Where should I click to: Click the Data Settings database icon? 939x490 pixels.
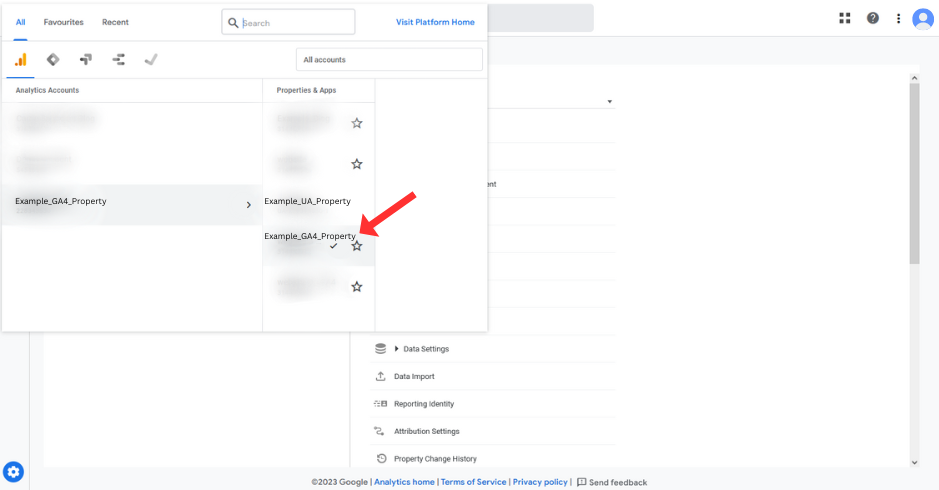[380, 349]
